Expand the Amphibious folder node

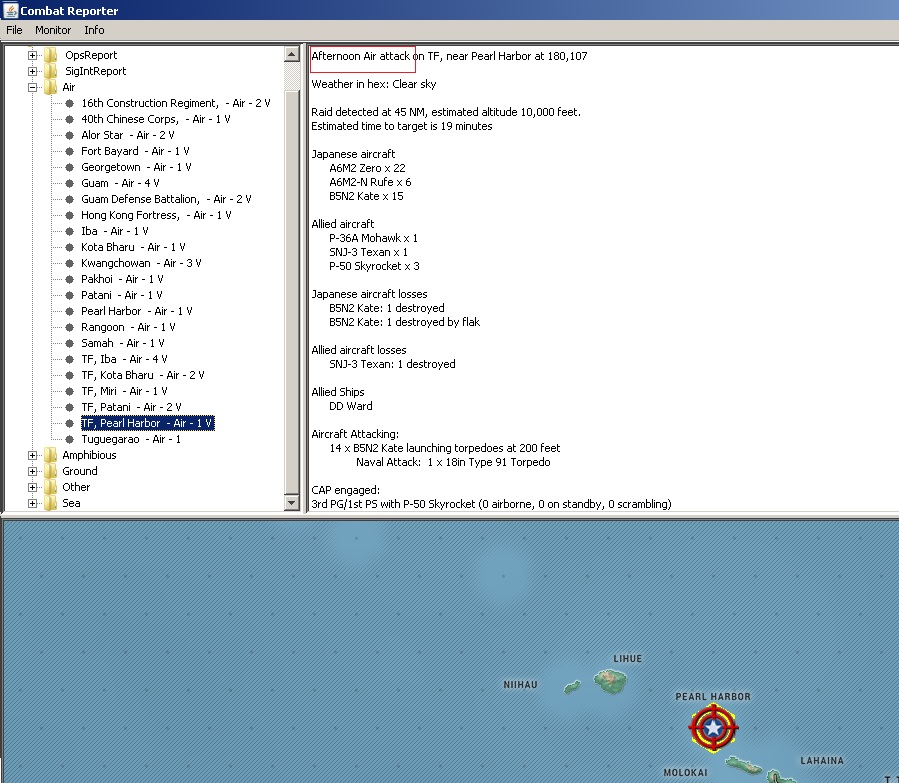[33, 456]
